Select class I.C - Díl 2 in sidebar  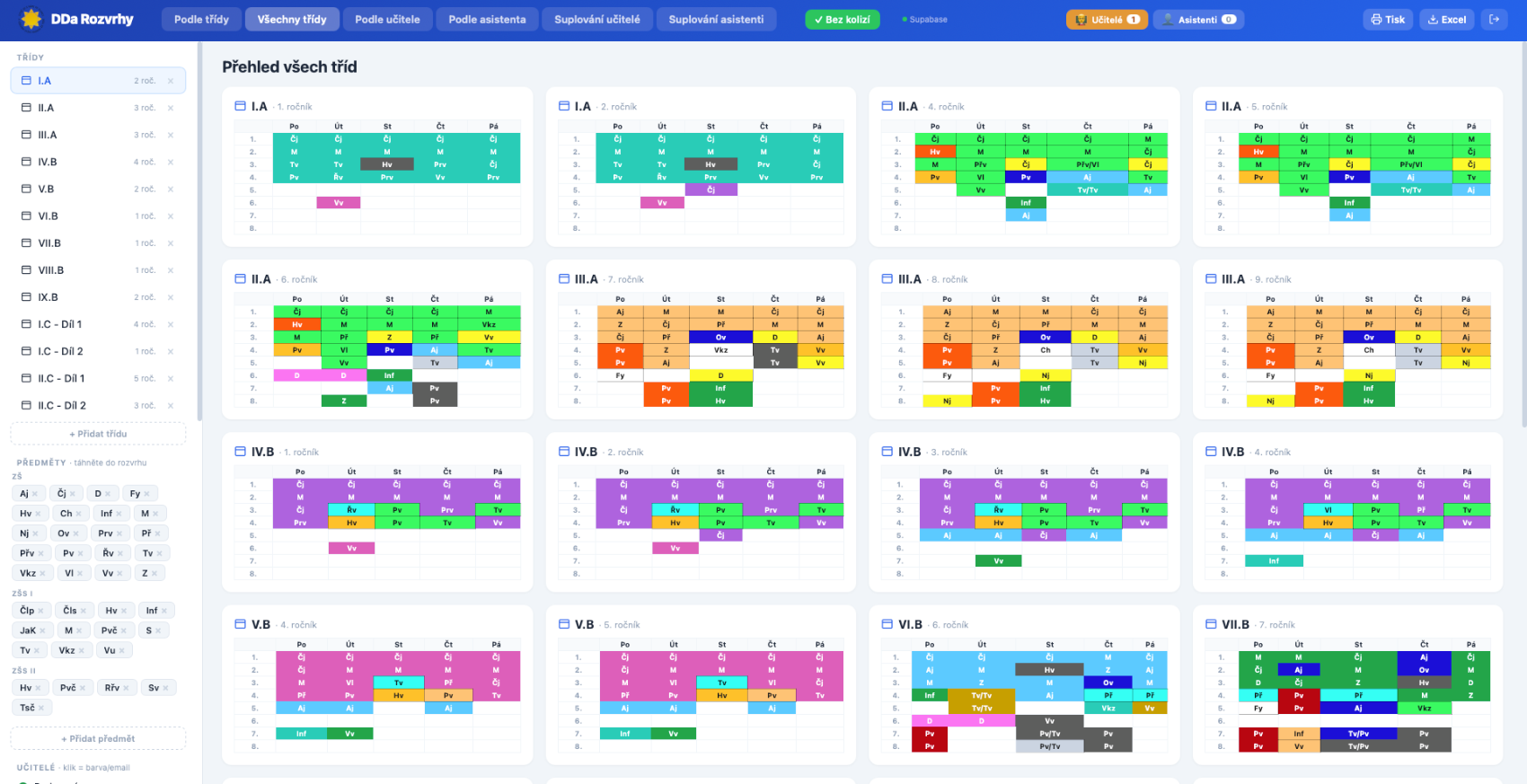coord(98,351)
